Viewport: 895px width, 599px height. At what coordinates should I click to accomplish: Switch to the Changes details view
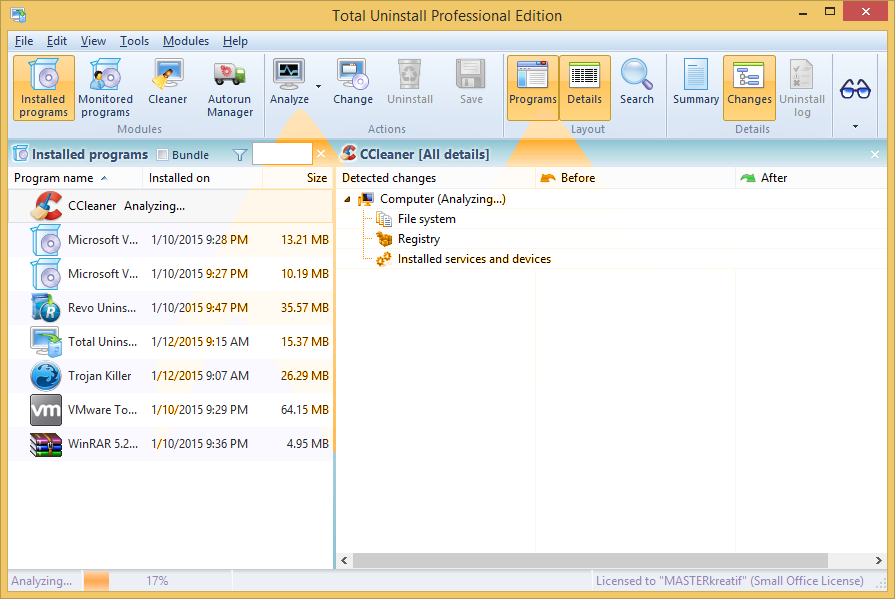pyautogui.click(x=749, y=88)
